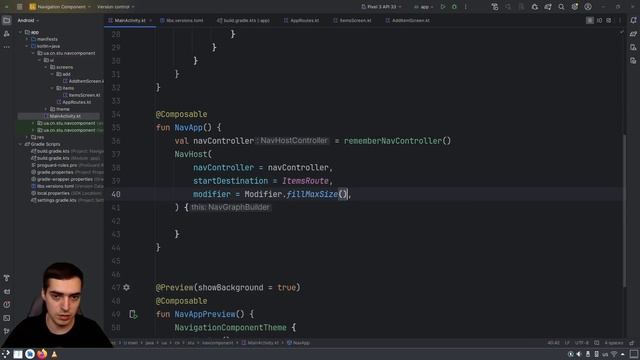The height and width of the screenshot is (360, 640).
Task: Click the editor vertical scrollbar thumb
Action: tap(624, 210)
